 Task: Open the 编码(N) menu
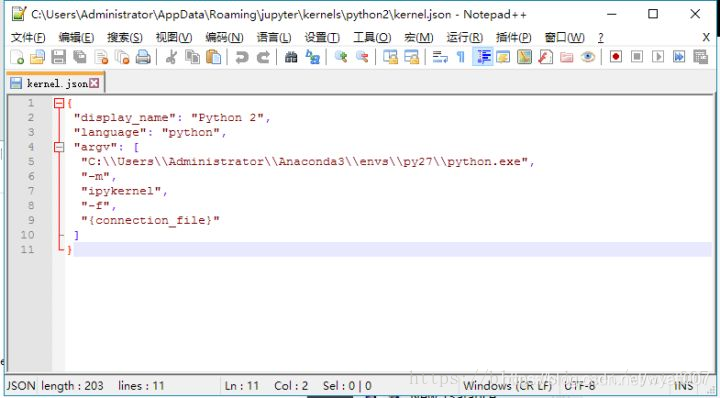[x=224, y=38]
